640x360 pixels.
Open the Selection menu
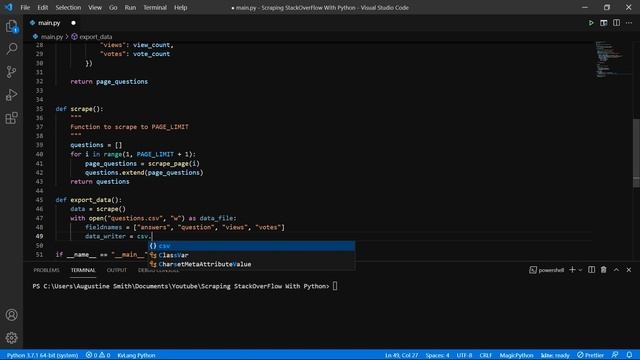coord(68,7)
